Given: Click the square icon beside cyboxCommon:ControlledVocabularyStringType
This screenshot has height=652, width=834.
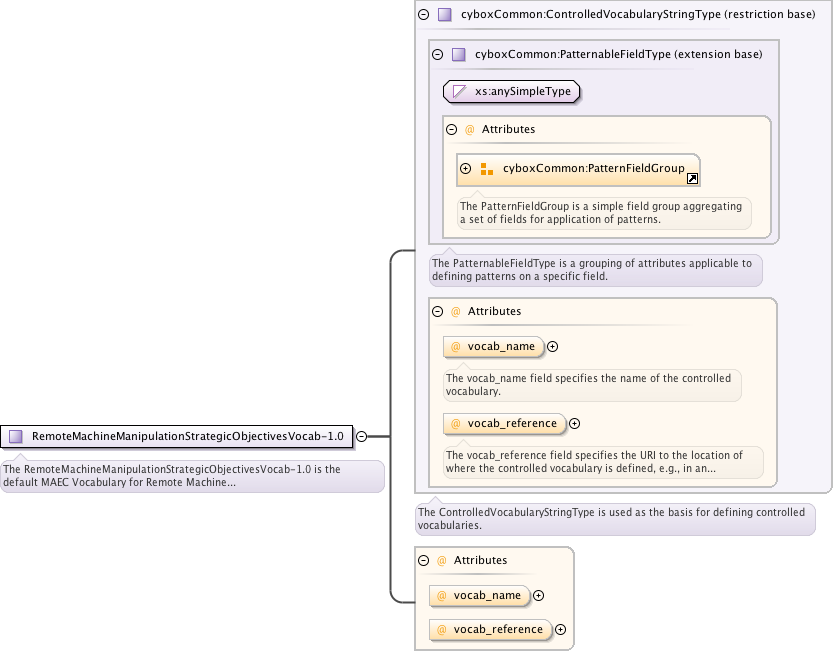Looking at the screenshot, I should point(445,15).
